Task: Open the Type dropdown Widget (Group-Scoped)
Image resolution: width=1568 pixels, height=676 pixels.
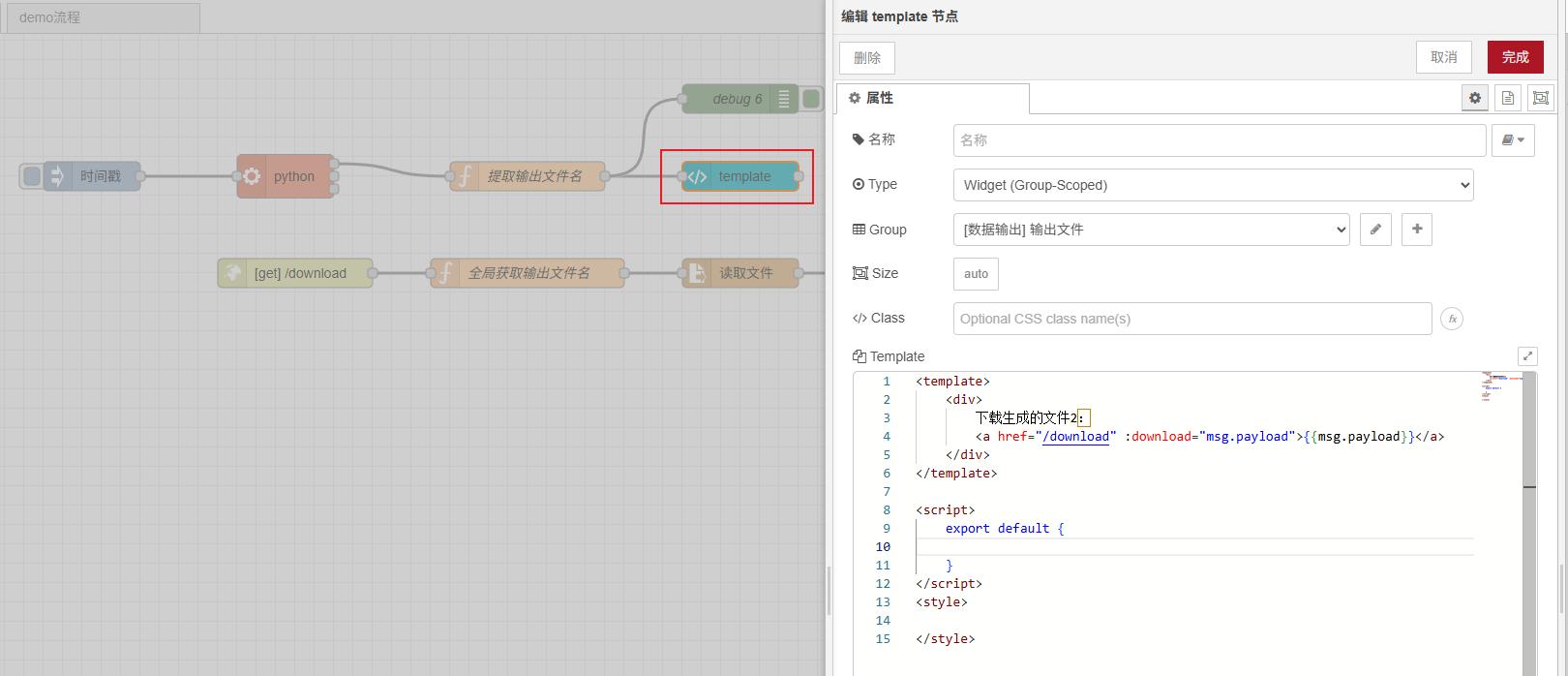Action: pyautogui.click(x=1213, y=185)
